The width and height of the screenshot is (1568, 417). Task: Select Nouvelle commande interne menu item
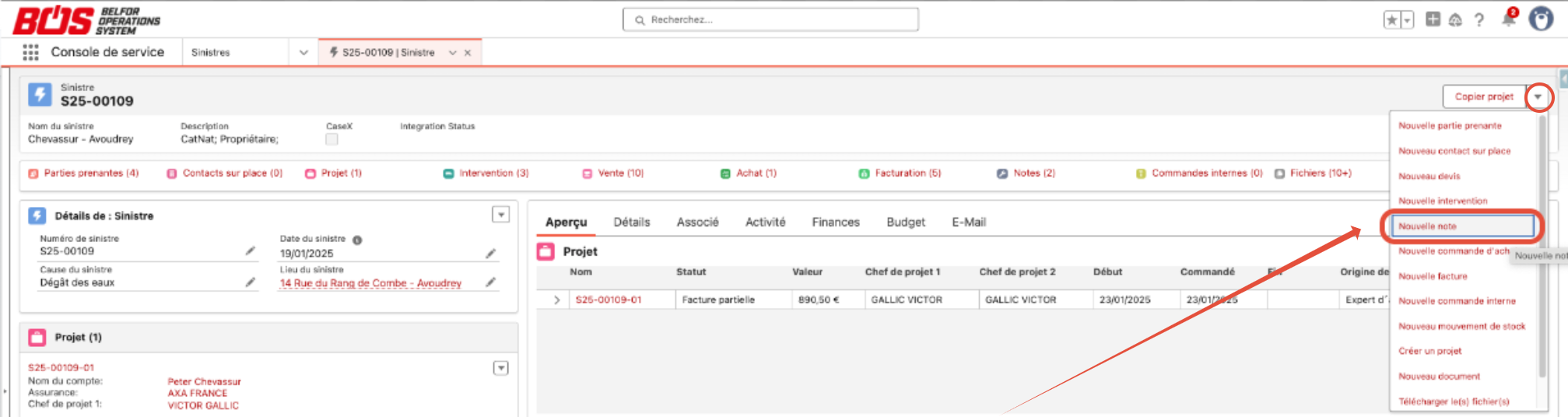coord(1457,301)
